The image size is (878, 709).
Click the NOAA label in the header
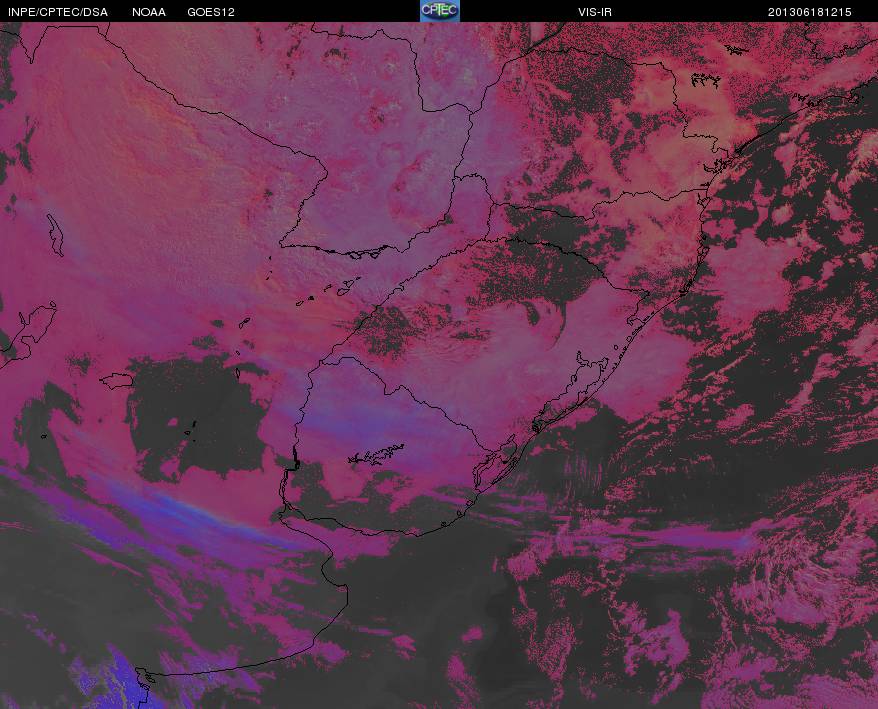[149, 12]
